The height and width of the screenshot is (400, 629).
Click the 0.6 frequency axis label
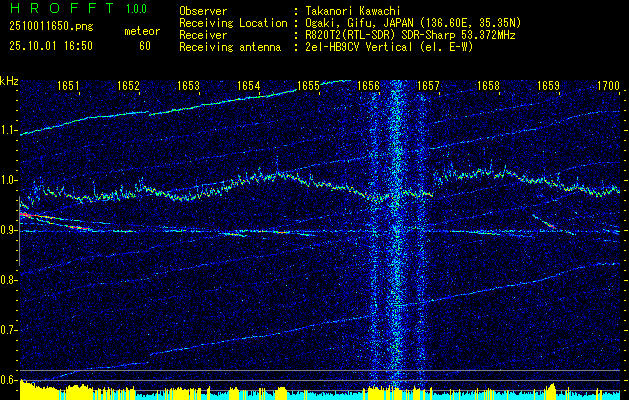[9, 379]
